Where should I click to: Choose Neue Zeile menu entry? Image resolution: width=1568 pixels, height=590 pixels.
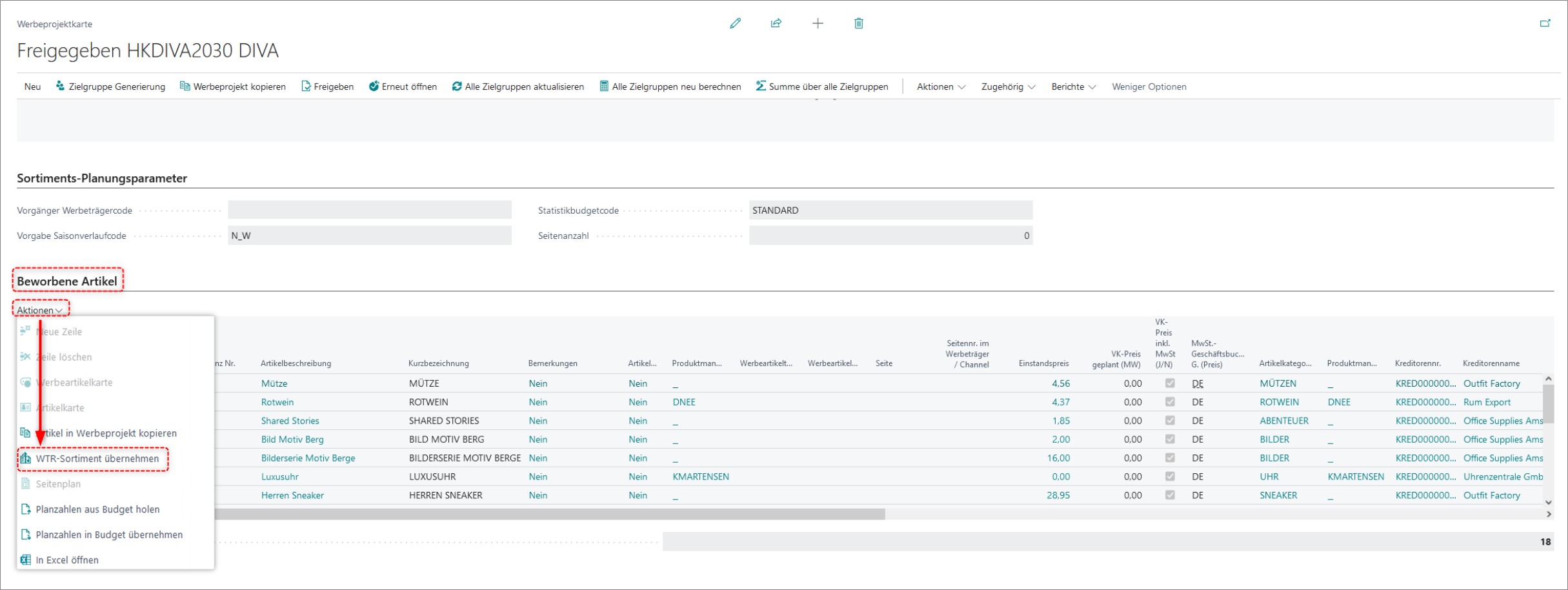pyautogui.click(x=116, y=332)
